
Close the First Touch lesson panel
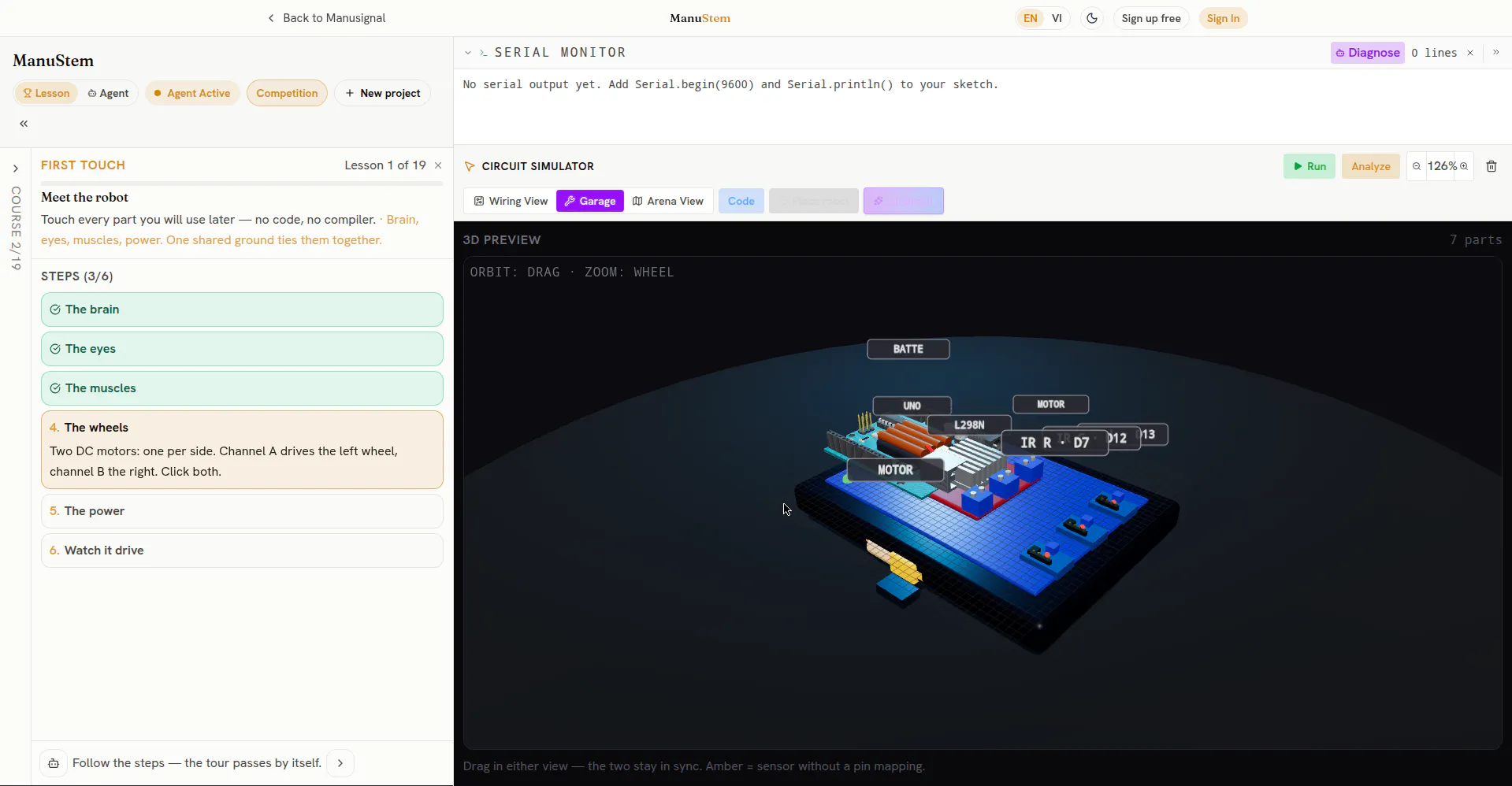(x=438, y=165)
